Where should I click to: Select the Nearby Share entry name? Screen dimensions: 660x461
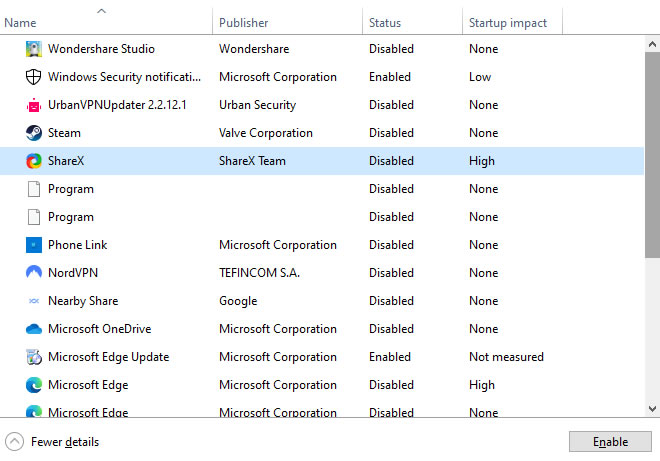tap(83, 301)
